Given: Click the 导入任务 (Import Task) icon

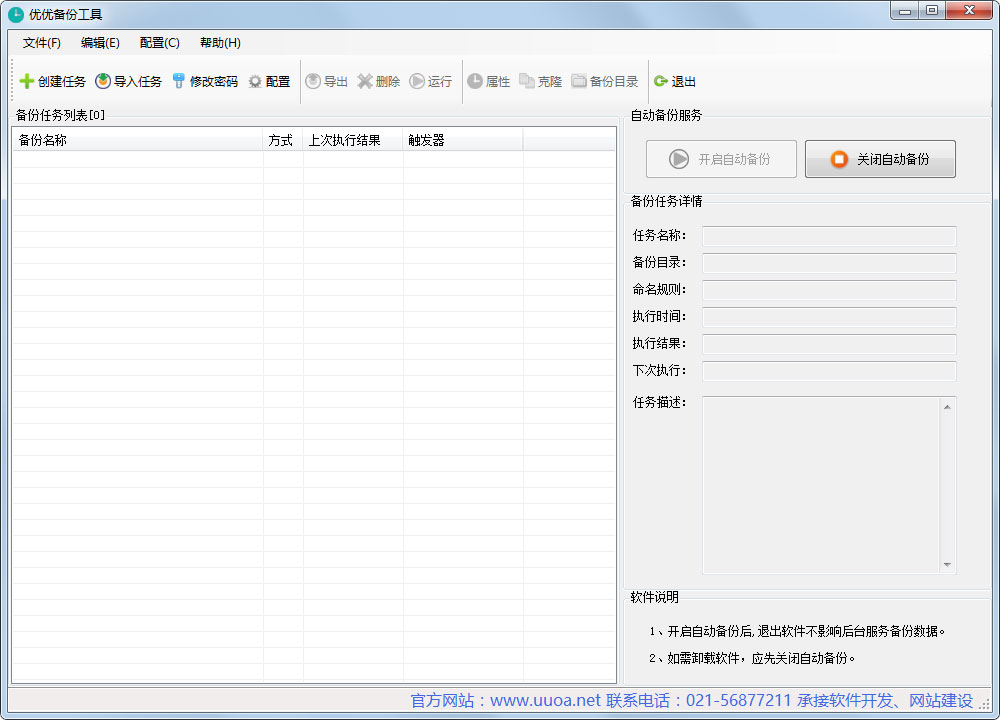Looking at the screenshot, I should click(127, 81).
